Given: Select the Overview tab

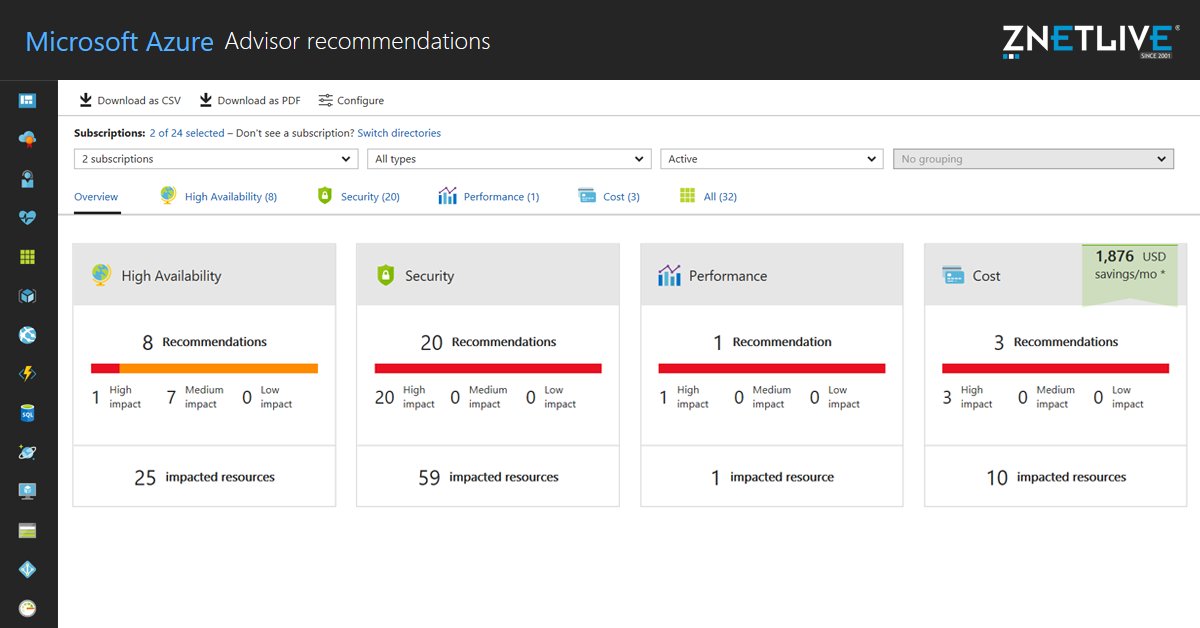Looking at the screenshot, I should tap(96, 197).
